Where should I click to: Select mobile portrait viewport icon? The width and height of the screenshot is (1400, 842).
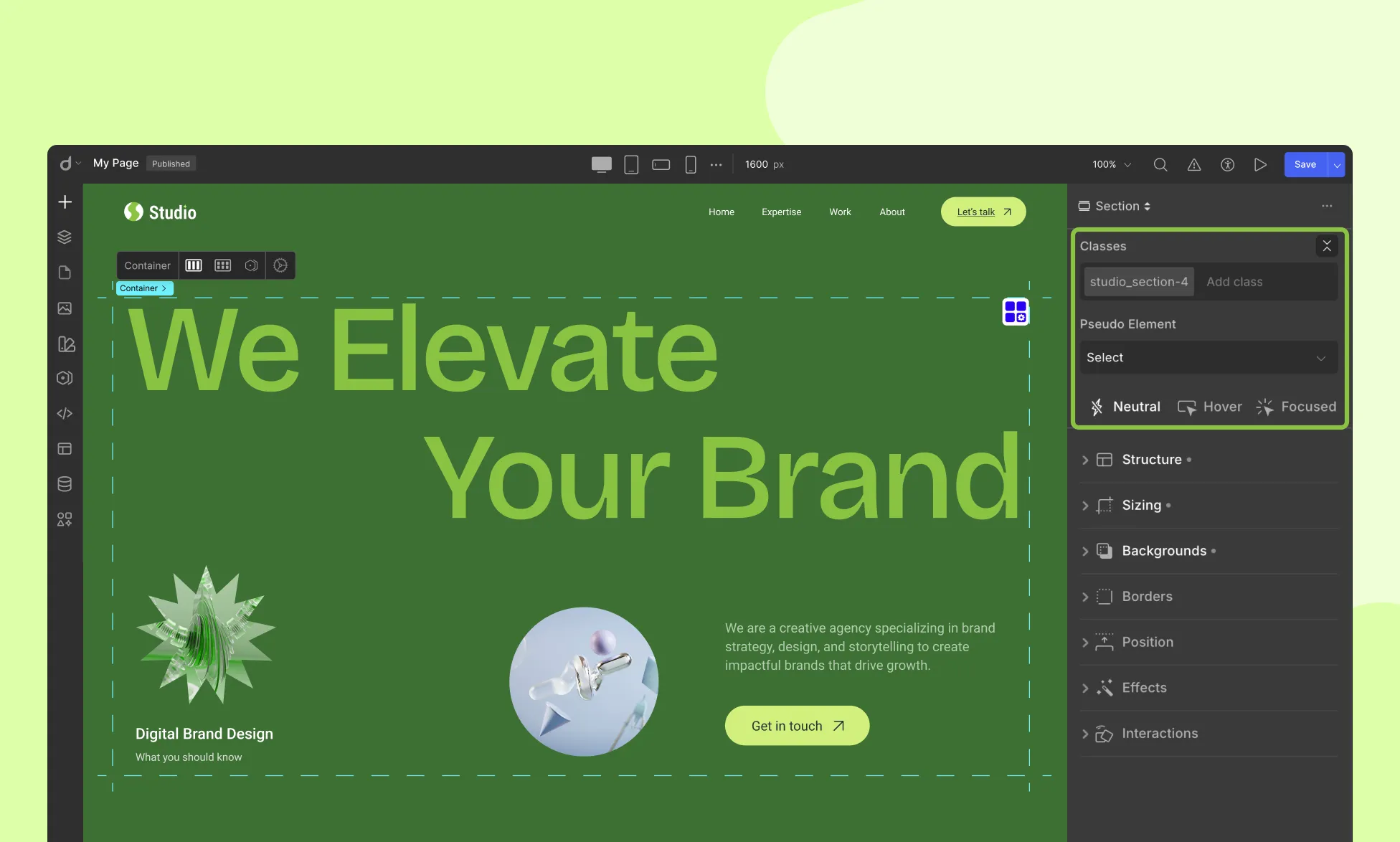pos(690,164)
